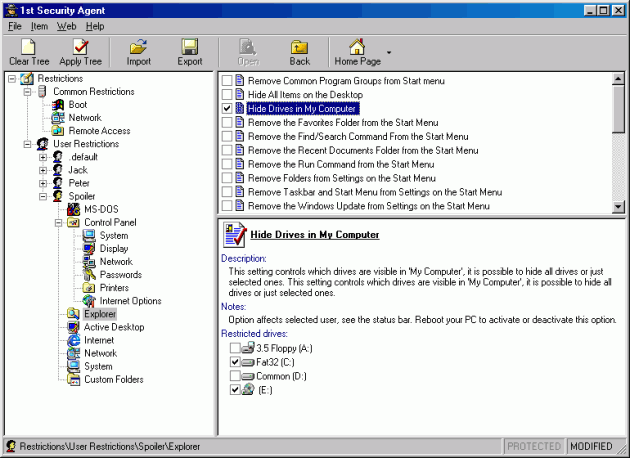The height and width of the screenshot is (458, 630).
Task: Expand the Jack user node
Action: 43,170
